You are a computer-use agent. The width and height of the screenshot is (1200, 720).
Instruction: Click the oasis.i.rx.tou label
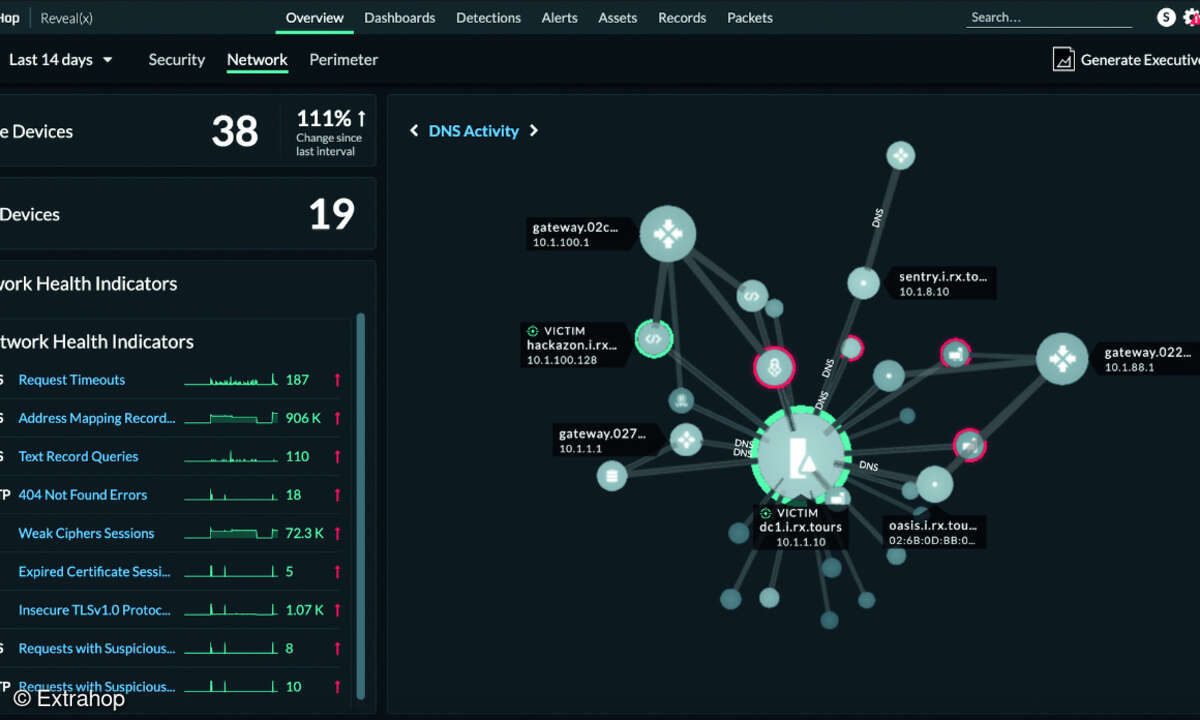point(935,532)
